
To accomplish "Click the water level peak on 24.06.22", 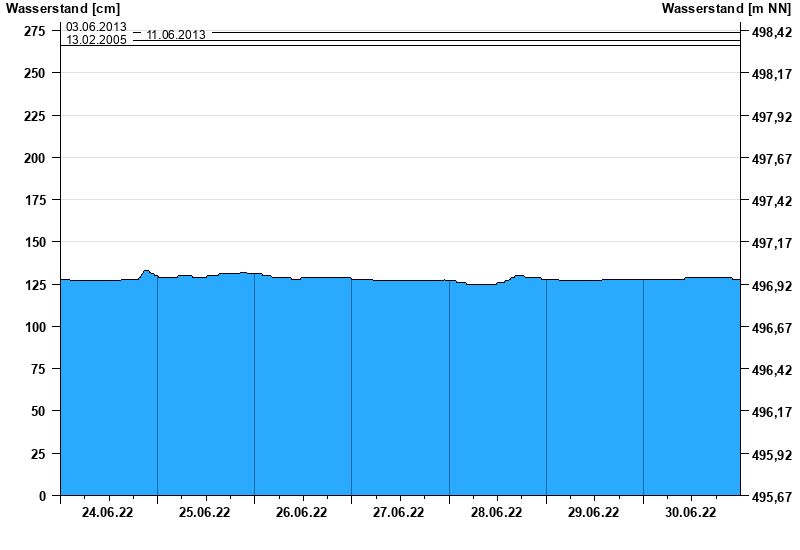I will pyautogui.click(x=146, y=271).
